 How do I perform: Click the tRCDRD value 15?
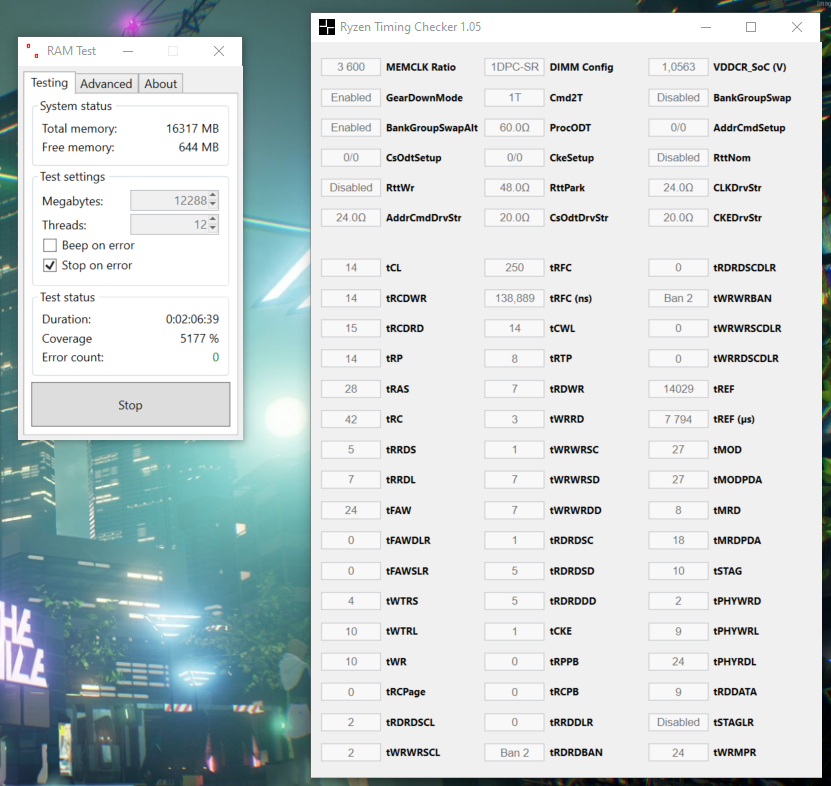(351, 328)
